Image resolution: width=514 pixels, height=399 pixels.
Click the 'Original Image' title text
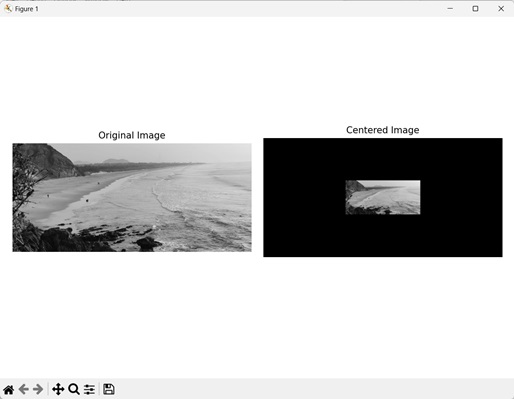(132, 135)
